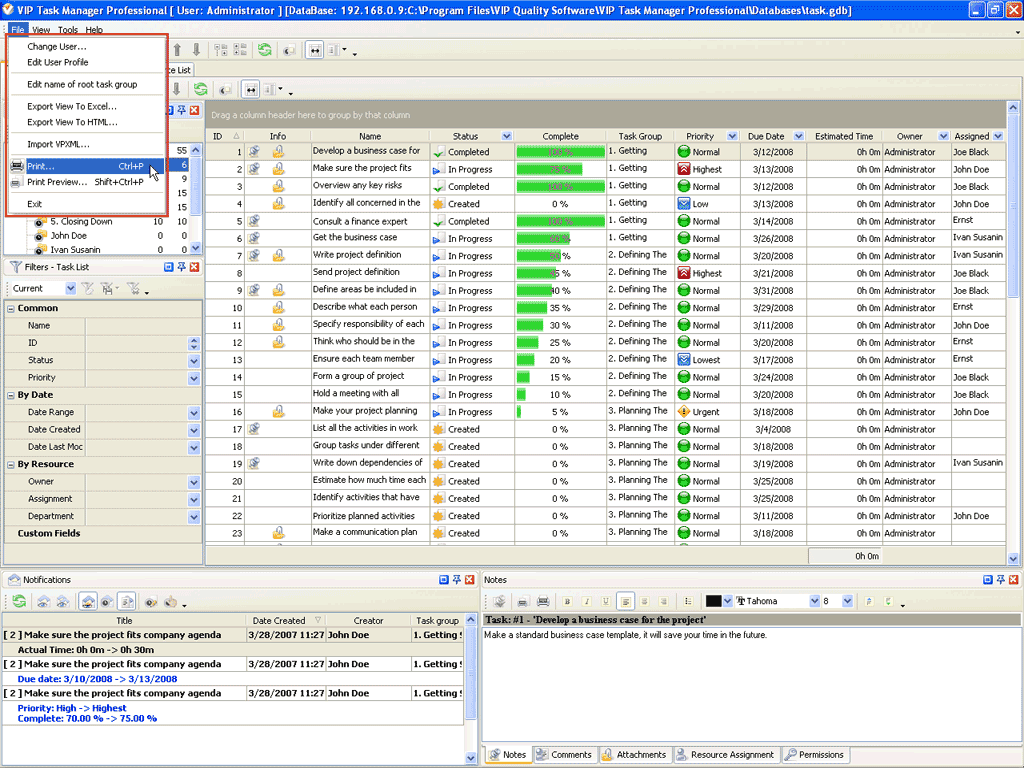The image size is (1024, 768).
Task: Click the move down arrow in top toolbar
Action: (196, 50)
